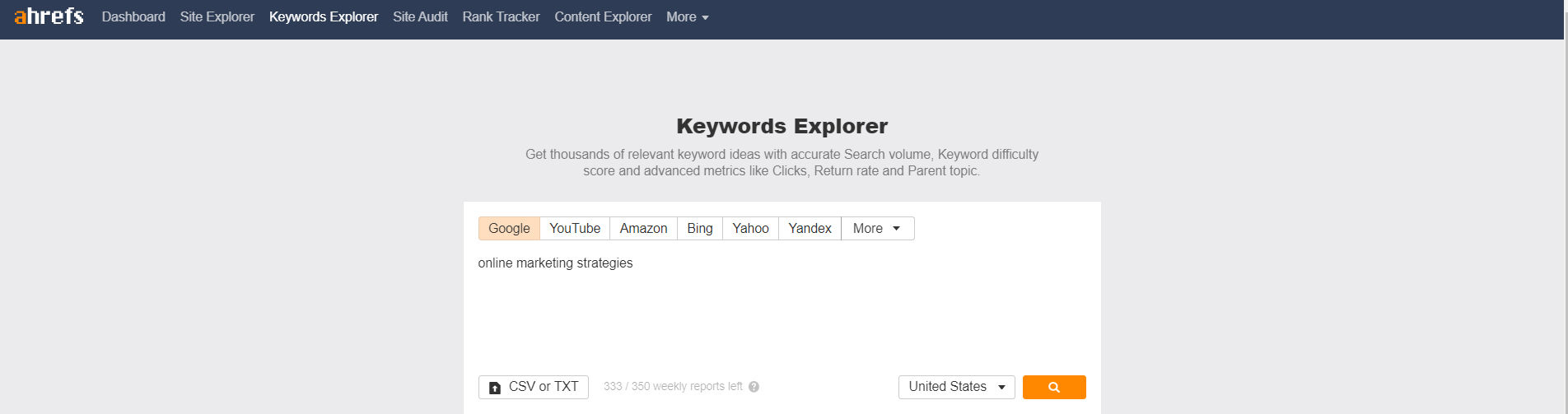Image resolution: width=1568 pixels, height=414 pixels.
Task: Expand the More search engines dropdown
Action: click(x=876, y=229)
